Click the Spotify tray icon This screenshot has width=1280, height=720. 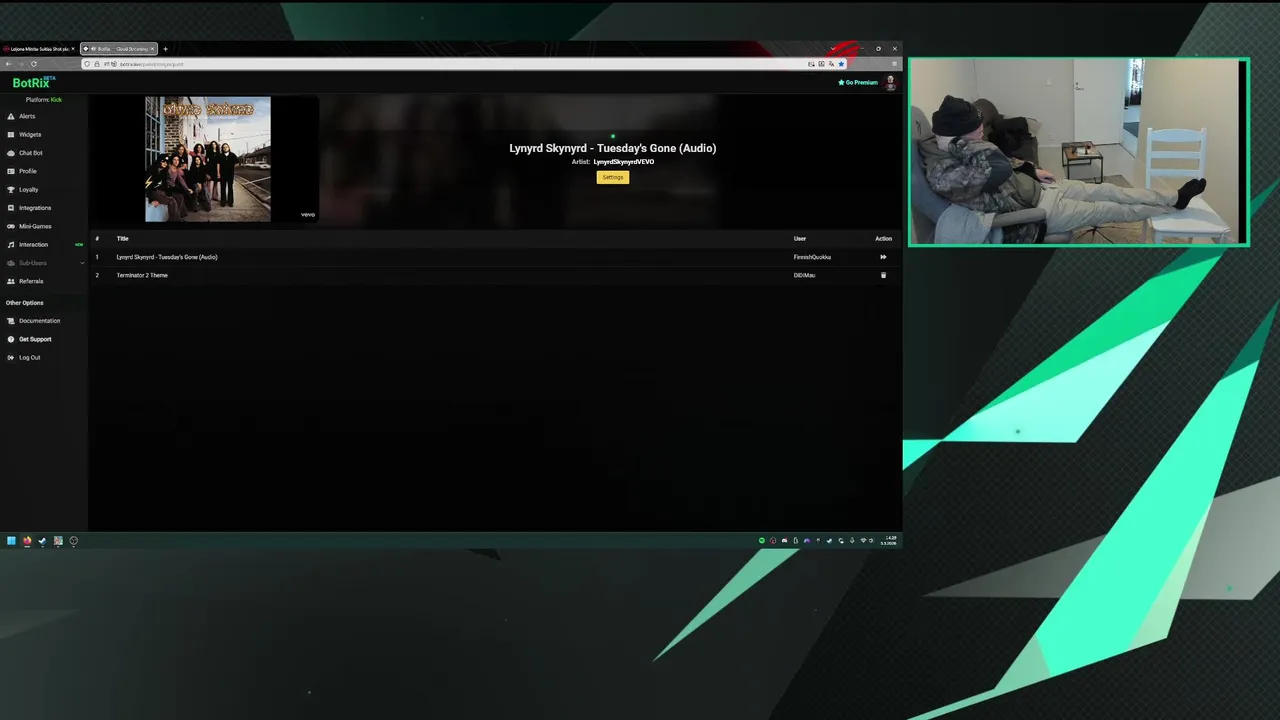pyautogui.click(x=761, y=541)
